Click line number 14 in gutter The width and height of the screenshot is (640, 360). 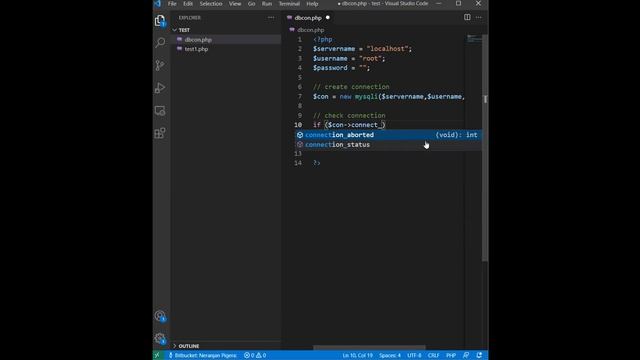tap(298, 163)
